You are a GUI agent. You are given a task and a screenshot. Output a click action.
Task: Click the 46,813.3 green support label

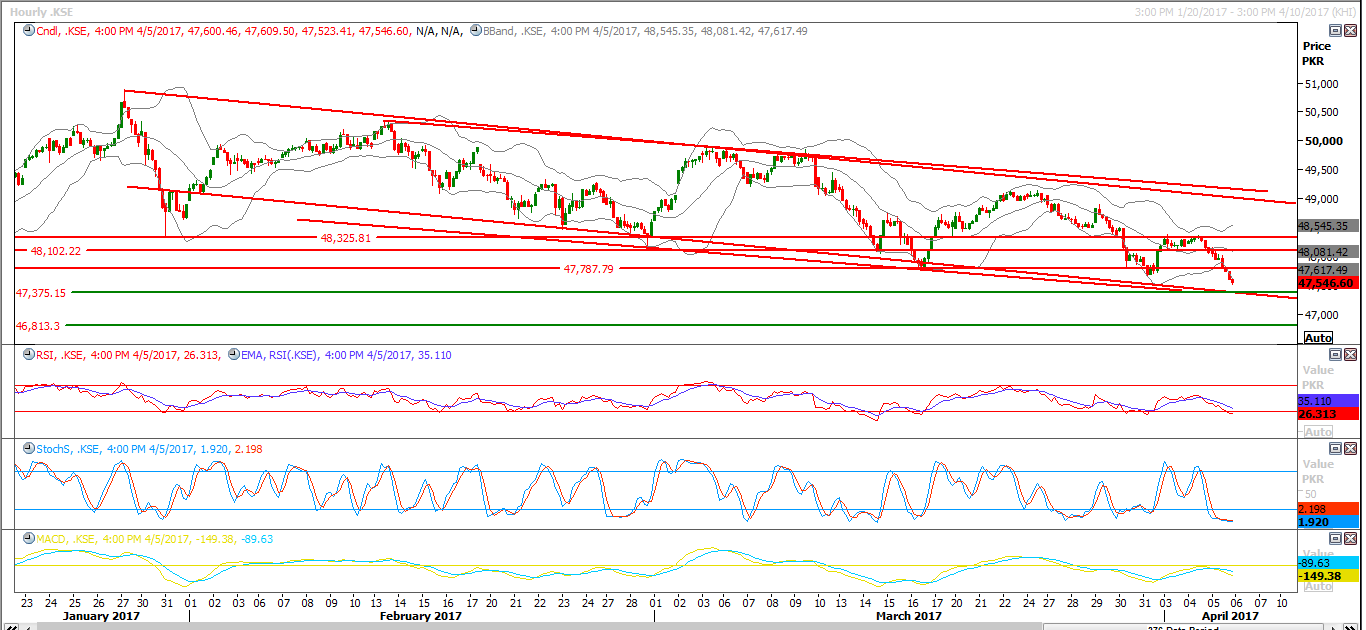(38, 326)
